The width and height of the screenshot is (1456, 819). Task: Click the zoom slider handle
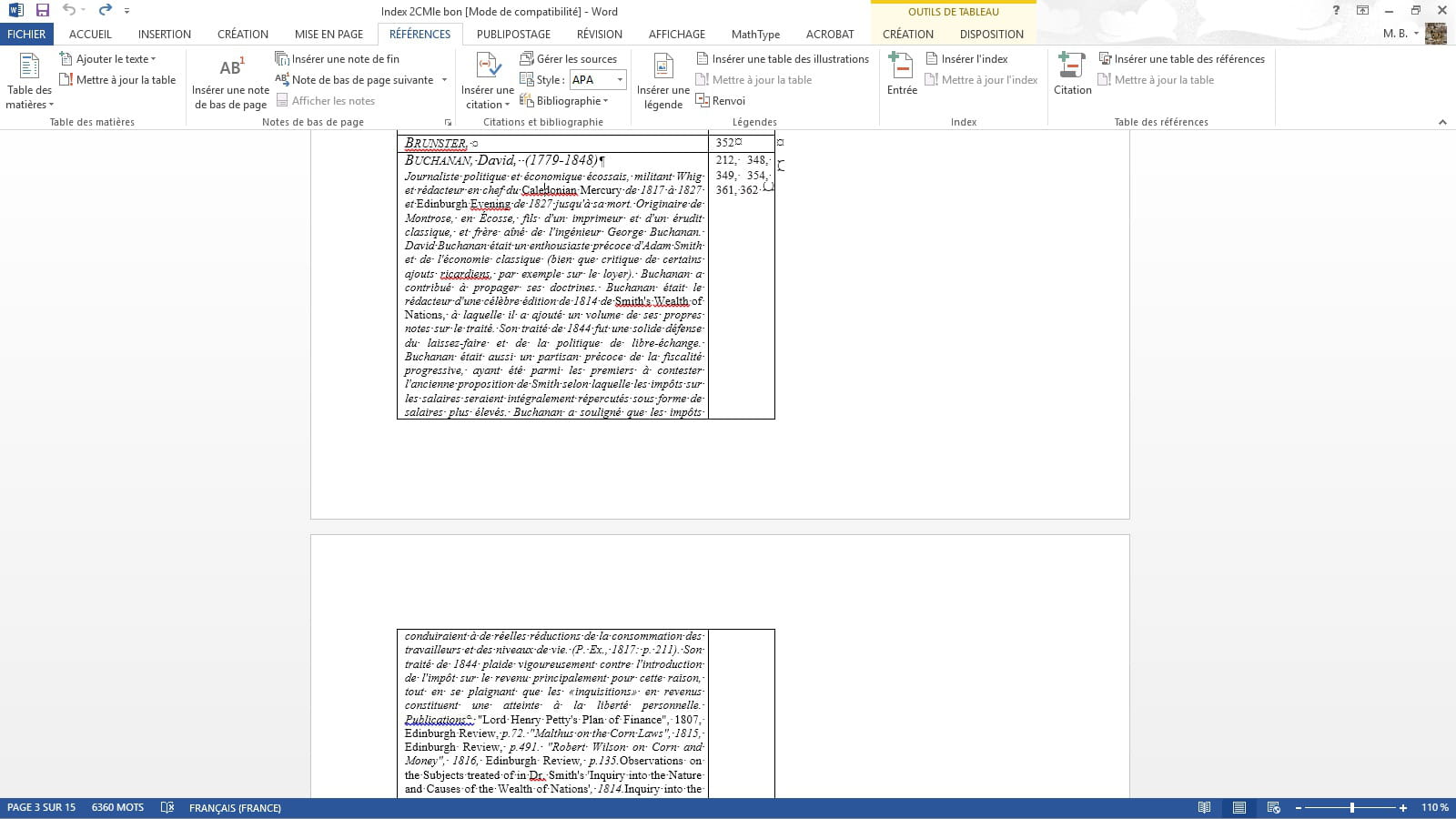[x=1352, y=807]
